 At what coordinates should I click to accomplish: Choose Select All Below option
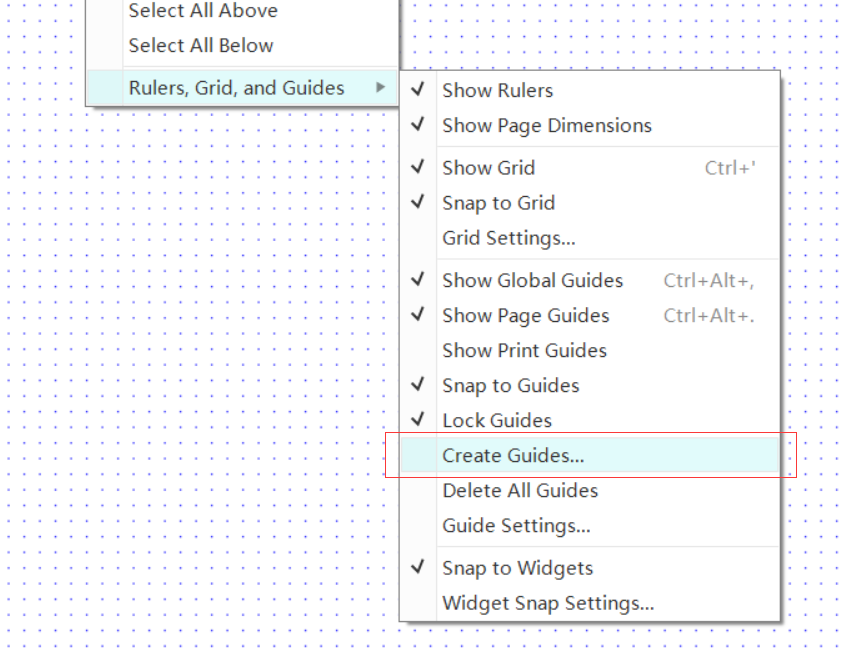(200, 46)
